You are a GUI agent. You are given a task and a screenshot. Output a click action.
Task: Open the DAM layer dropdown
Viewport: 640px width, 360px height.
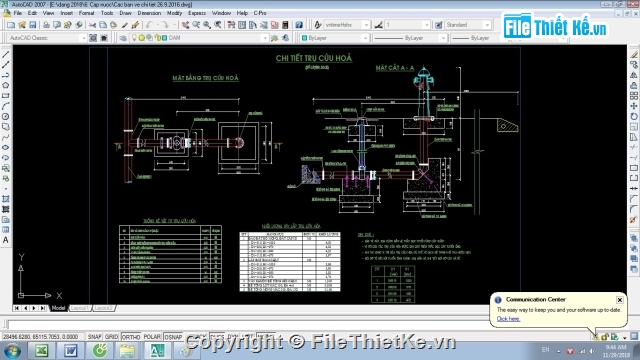264,38
